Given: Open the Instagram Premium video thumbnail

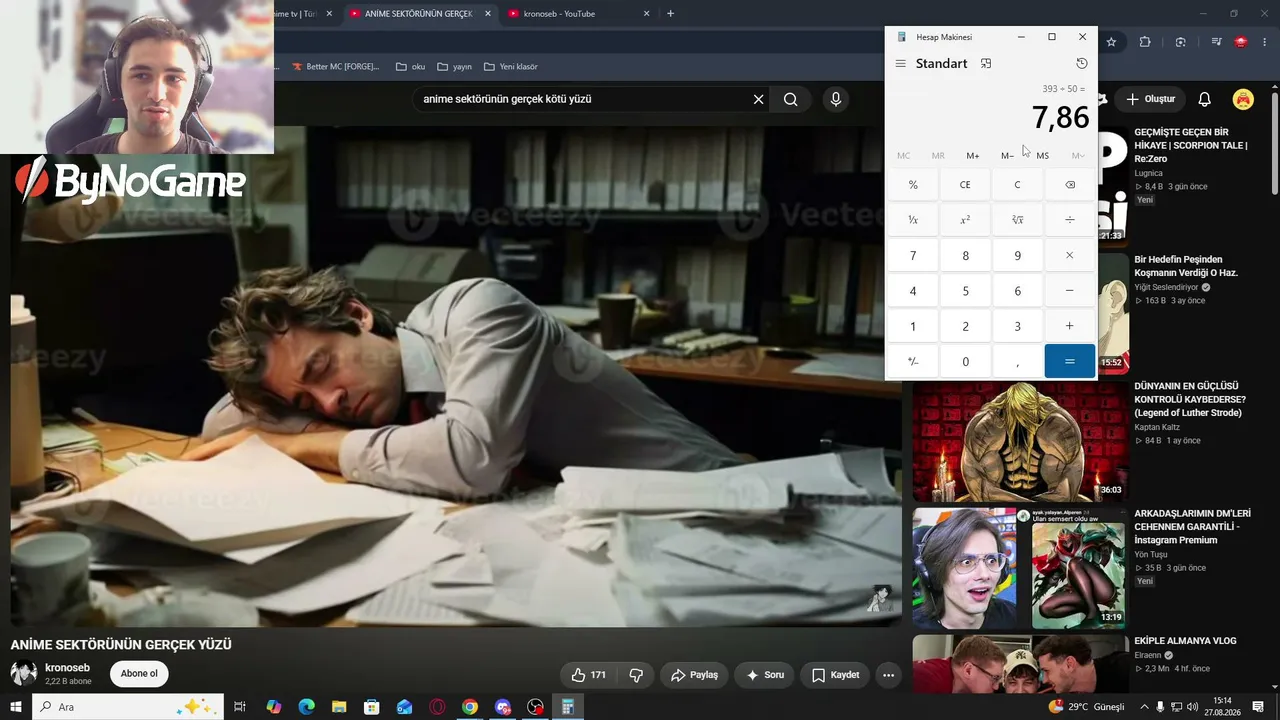Looking at the screenshot, I should (x=1020, y=568).
